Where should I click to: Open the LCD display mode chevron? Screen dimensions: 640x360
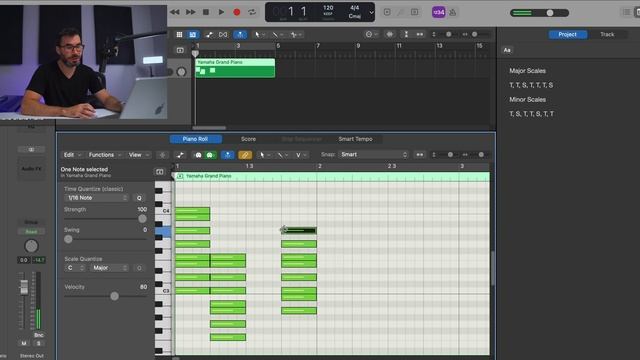[371, 12]
